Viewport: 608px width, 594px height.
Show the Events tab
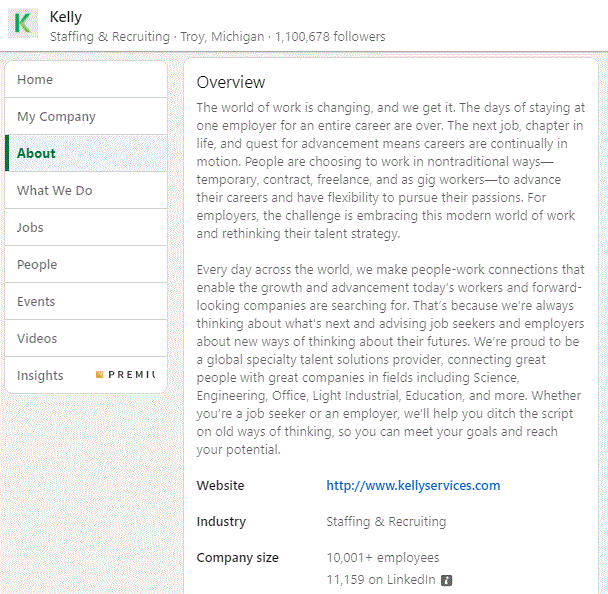[36, 302]
